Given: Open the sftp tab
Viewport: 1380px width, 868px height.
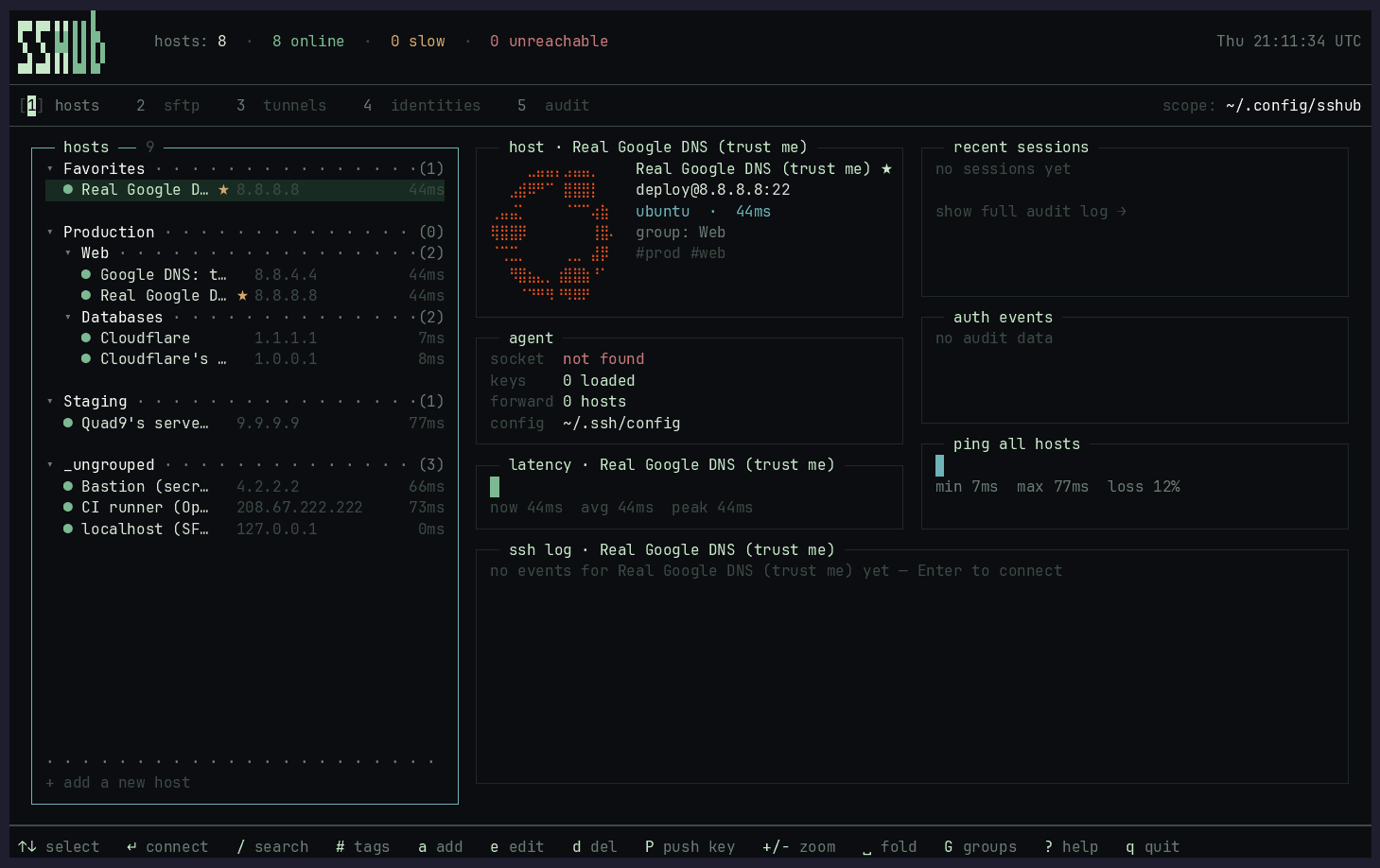Looking at the screenshot, I should pyautogui.click(x=168, y=106).
